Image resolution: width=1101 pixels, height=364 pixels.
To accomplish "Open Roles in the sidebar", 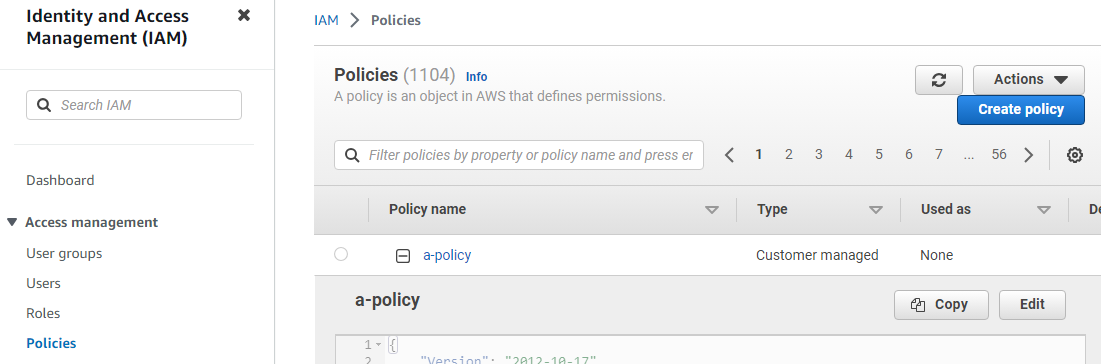I will click(43, 313).
